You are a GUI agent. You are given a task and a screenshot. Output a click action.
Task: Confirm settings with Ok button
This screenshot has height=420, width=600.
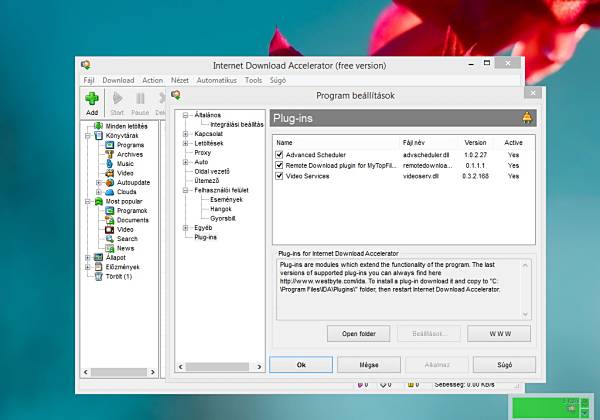tap(301, 365)
